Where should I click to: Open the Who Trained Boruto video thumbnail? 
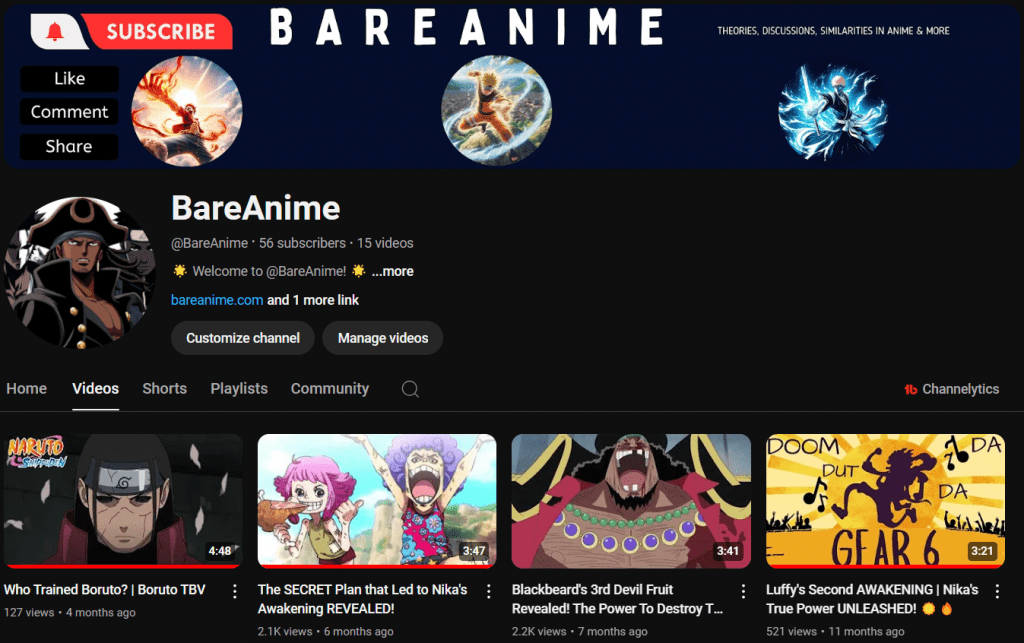point(123,501)
